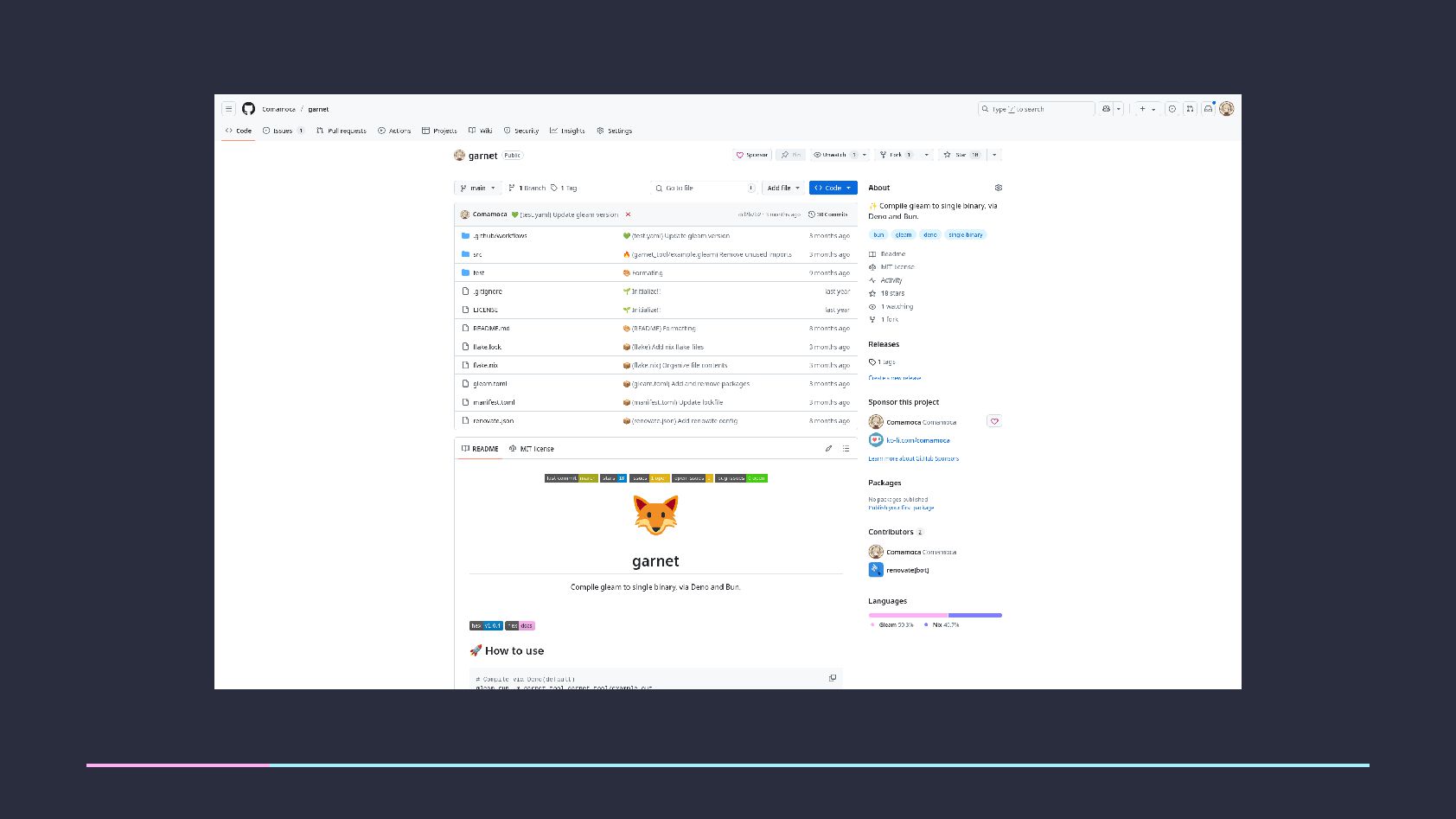Open the Copilot icon in header
The image size is (1456, 819).
(1106, 109)
